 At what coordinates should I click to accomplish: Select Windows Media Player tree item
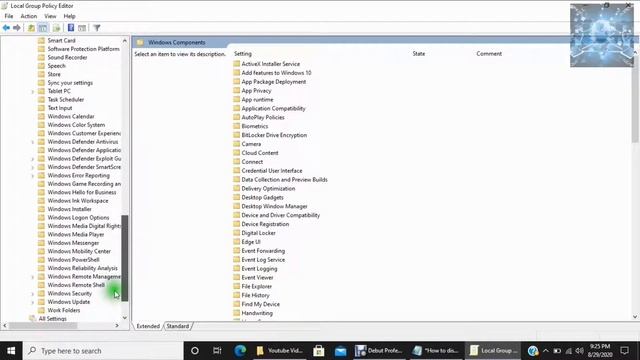76,234
